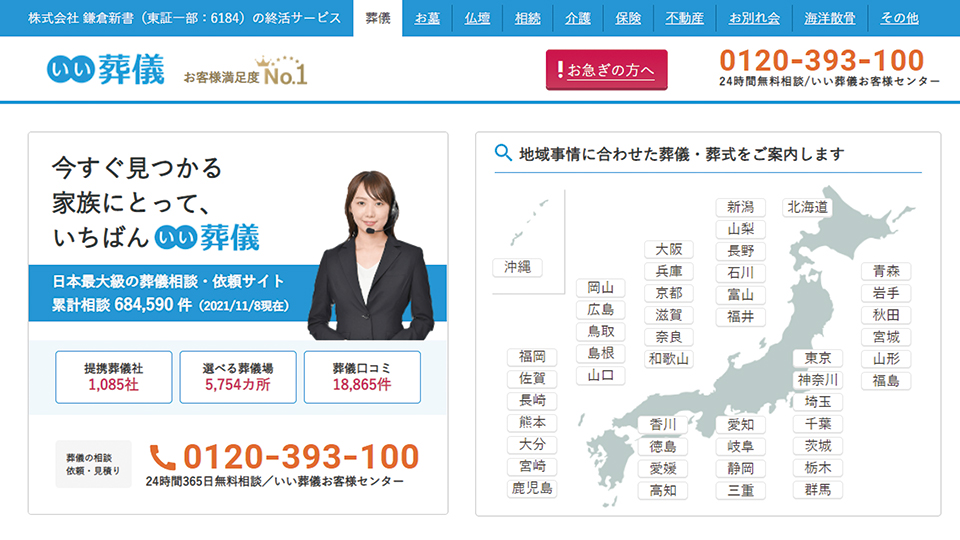Screen dimensions: 960x540
Task: Select 岡山 prefecture
Action: pyautogui.click(x=601, y=288)
